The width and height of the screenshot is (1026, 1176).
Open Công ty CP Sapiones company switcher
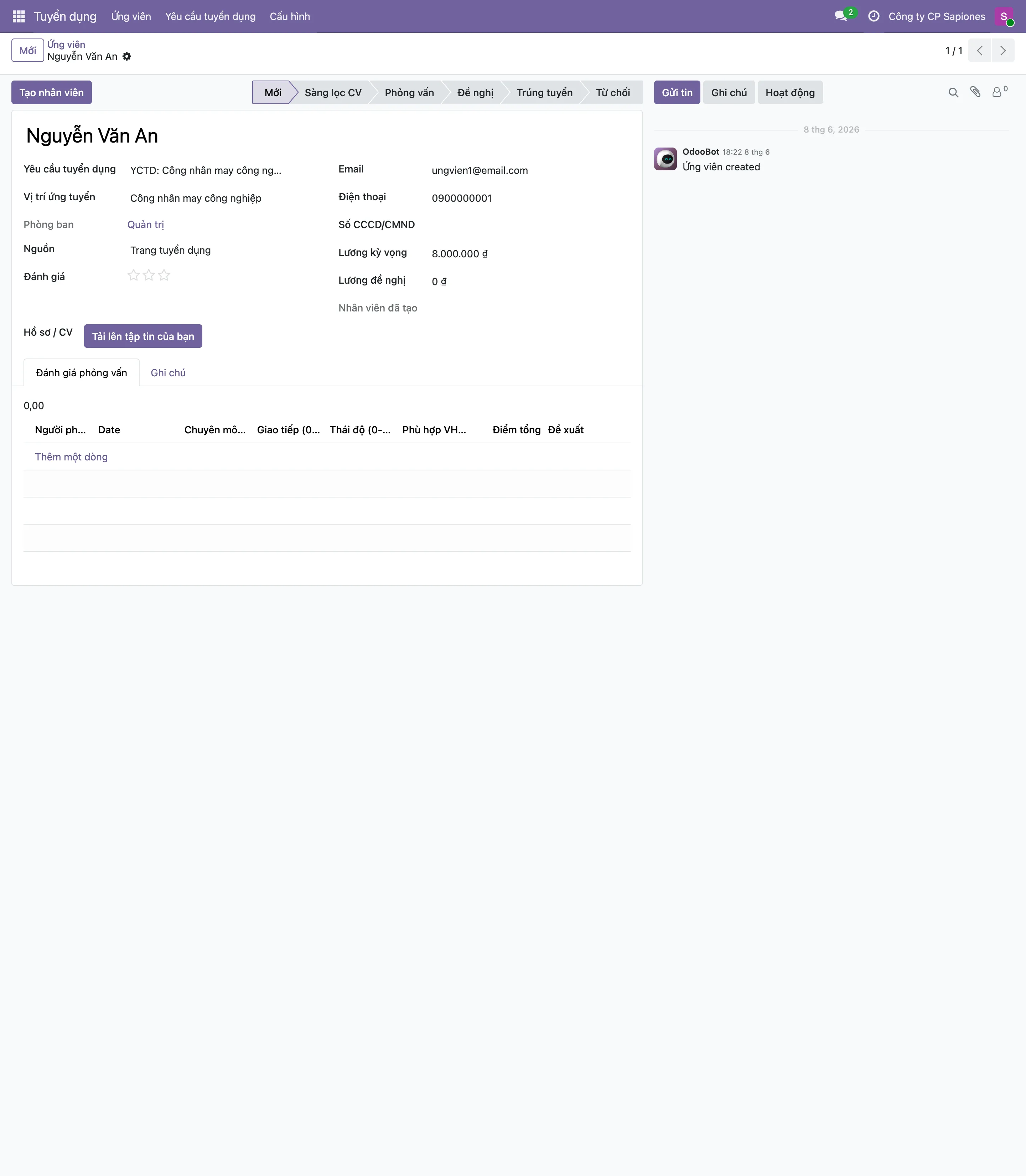pos(937,17)
